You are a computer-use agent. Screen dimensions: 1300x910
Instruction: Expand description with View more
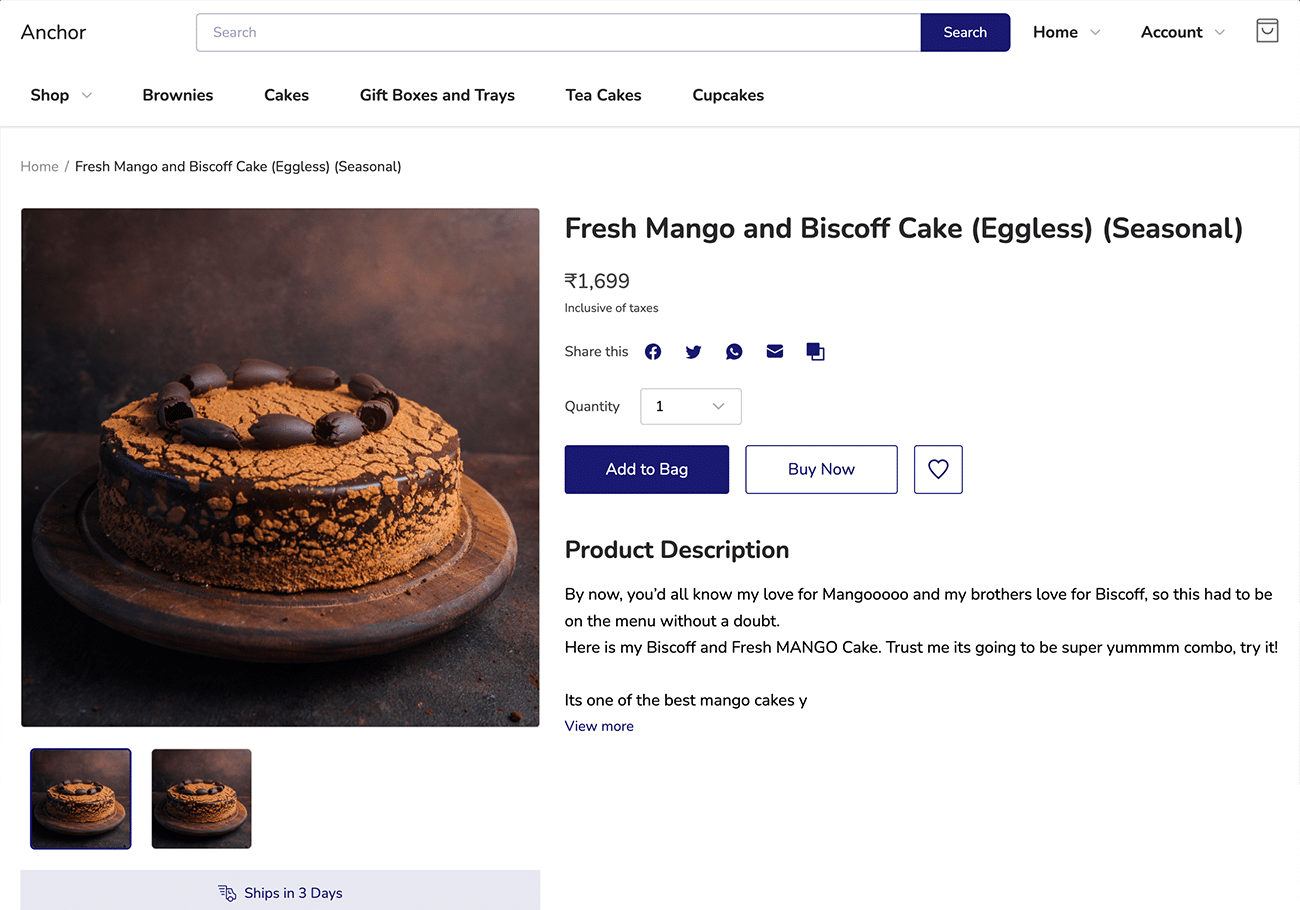[599, 726]
